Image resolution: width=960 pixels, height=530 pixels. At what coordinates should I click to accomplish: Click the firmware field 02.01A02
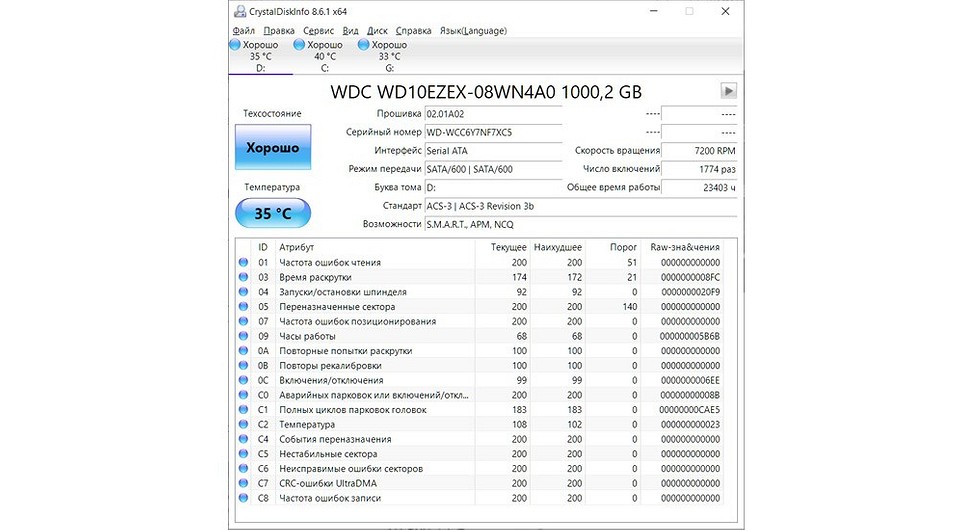pyautogui.click(x=493, y=114)
